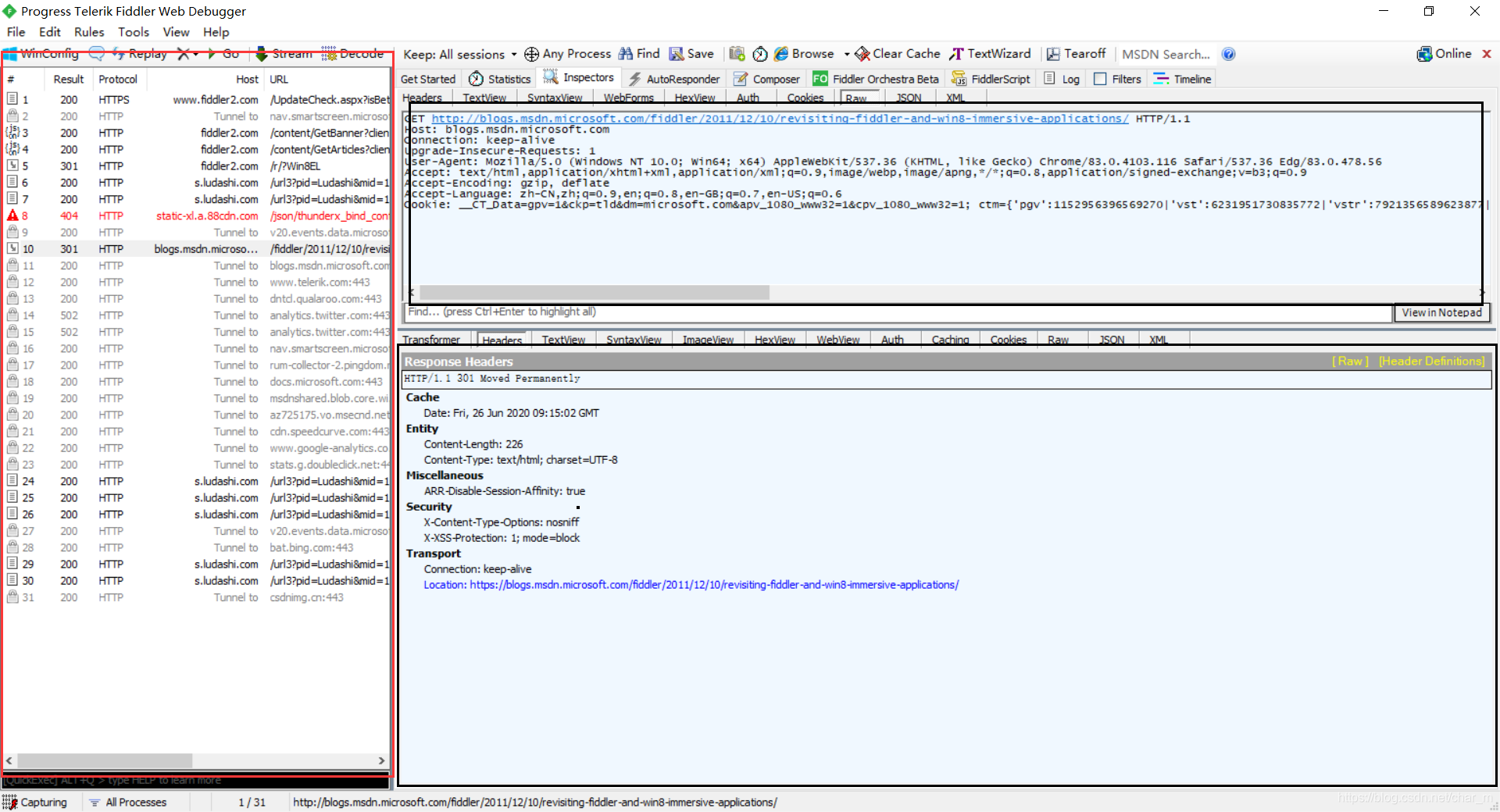Select session 1 www.fiddler2.com row
Image resolution: width=1500 pixels, height=812 pixels.
click(x=197, y=100)
